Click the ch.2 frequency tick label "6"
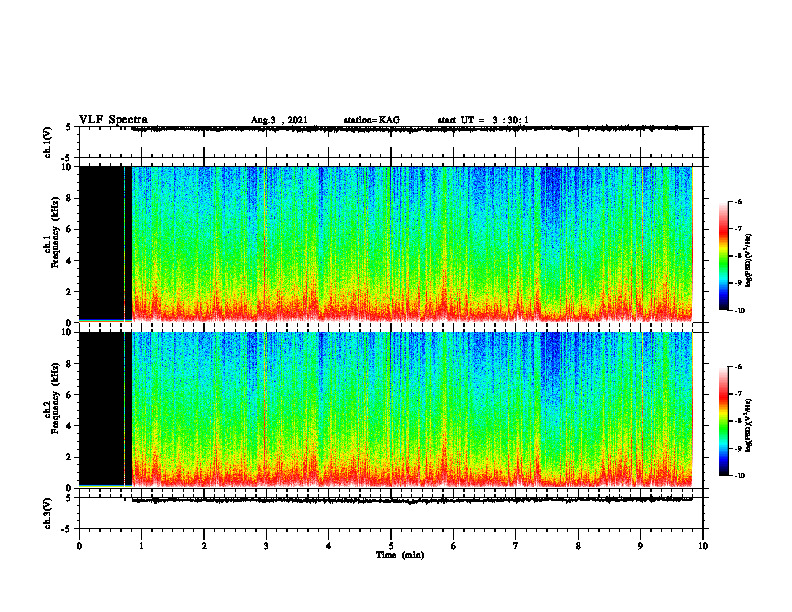The image size is (792, 612). (69, 395)
